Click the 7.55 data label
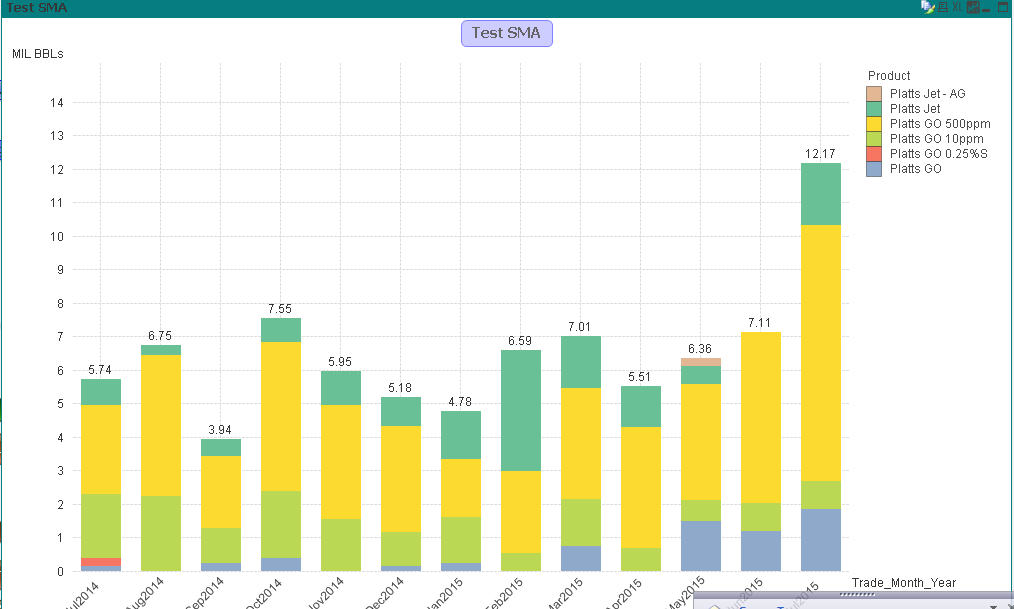This screenshot has width=1014, height=609. click(x=280, y=309)
